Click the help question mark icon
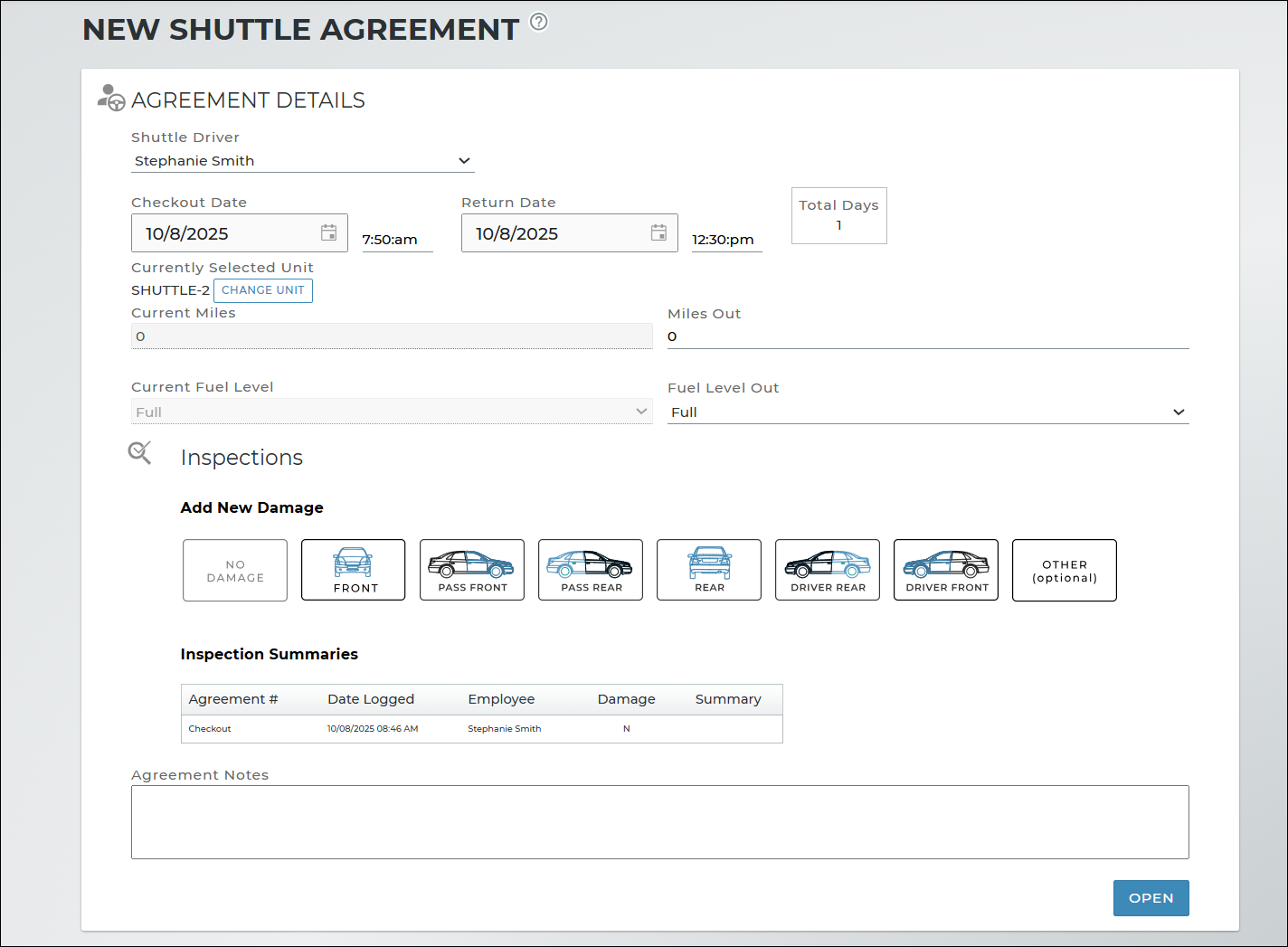Screen dimensions: 1288x947 click(538, 22)
